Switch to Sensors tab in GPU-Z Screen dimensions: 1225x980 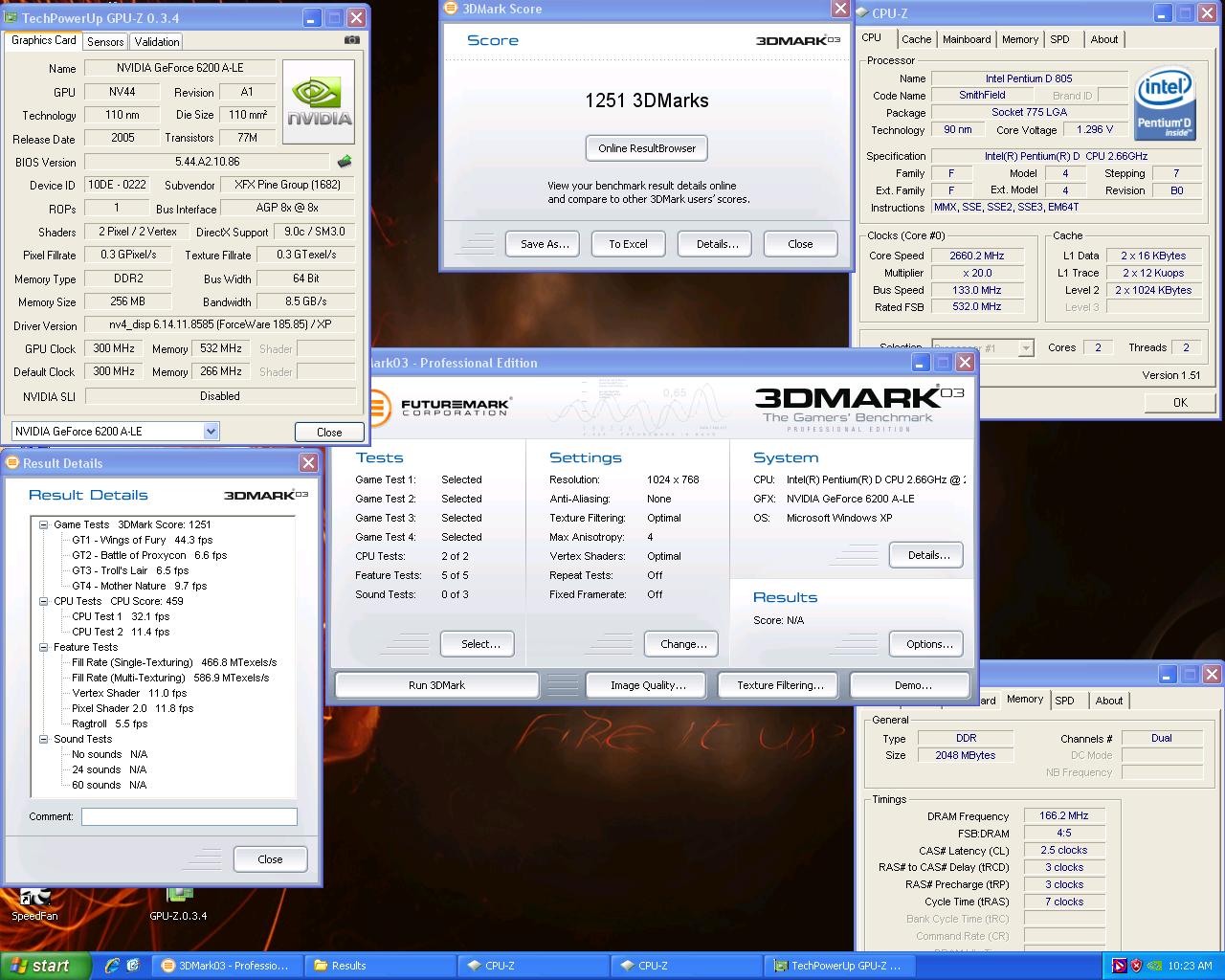point(105,42)
